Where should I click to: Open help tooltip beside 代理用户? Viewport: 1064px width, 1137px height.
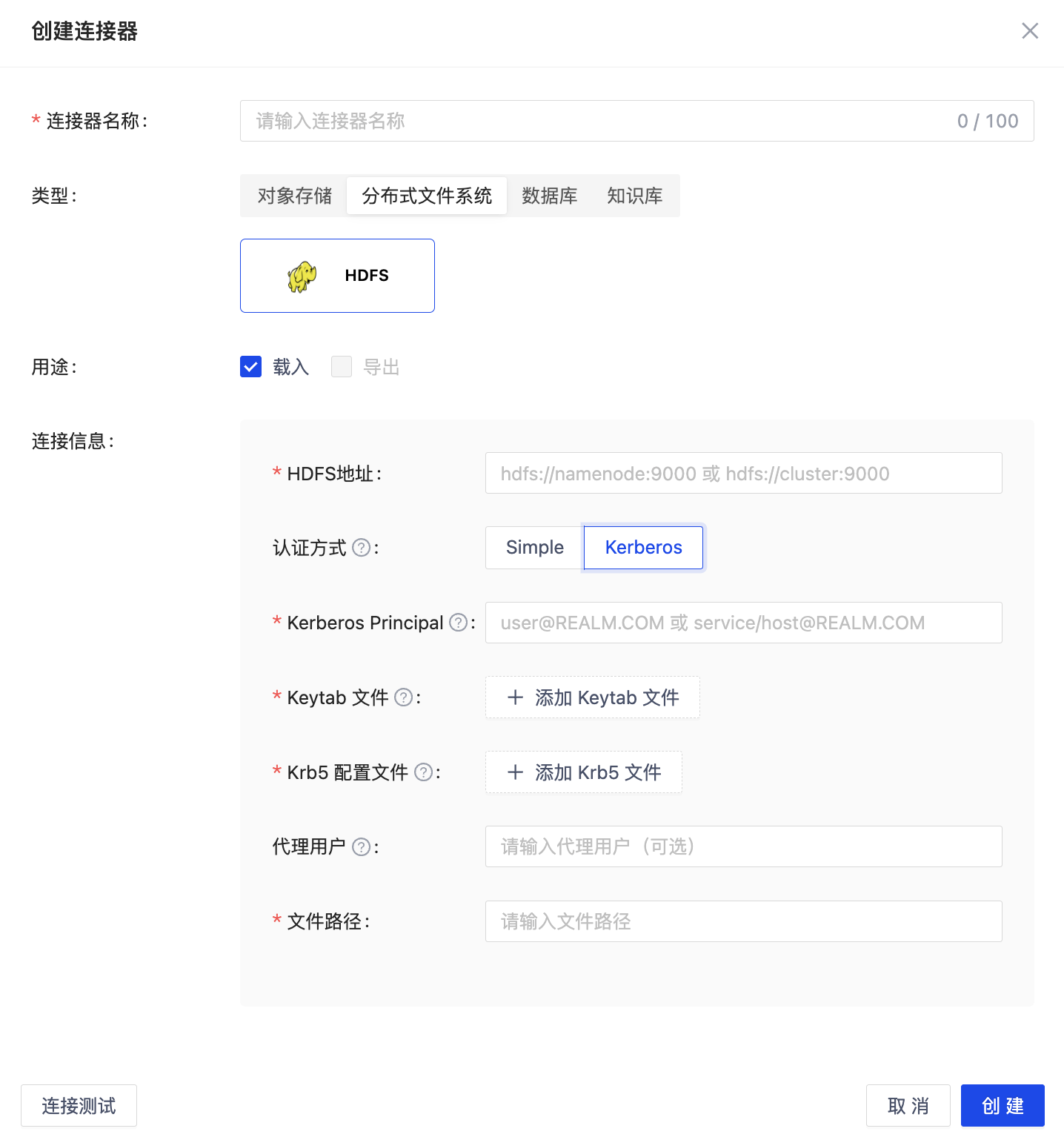pos(361,846)
